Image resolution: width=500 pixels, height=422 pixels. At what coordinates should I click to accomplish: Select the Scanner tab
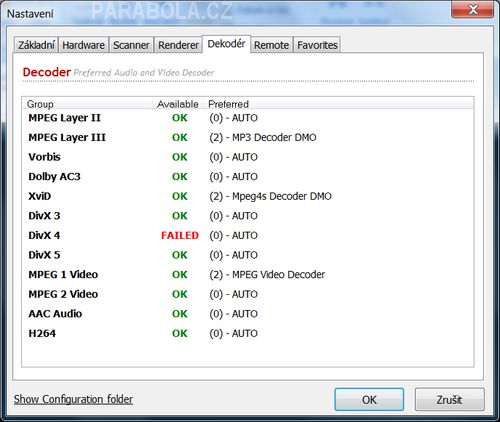131,45
